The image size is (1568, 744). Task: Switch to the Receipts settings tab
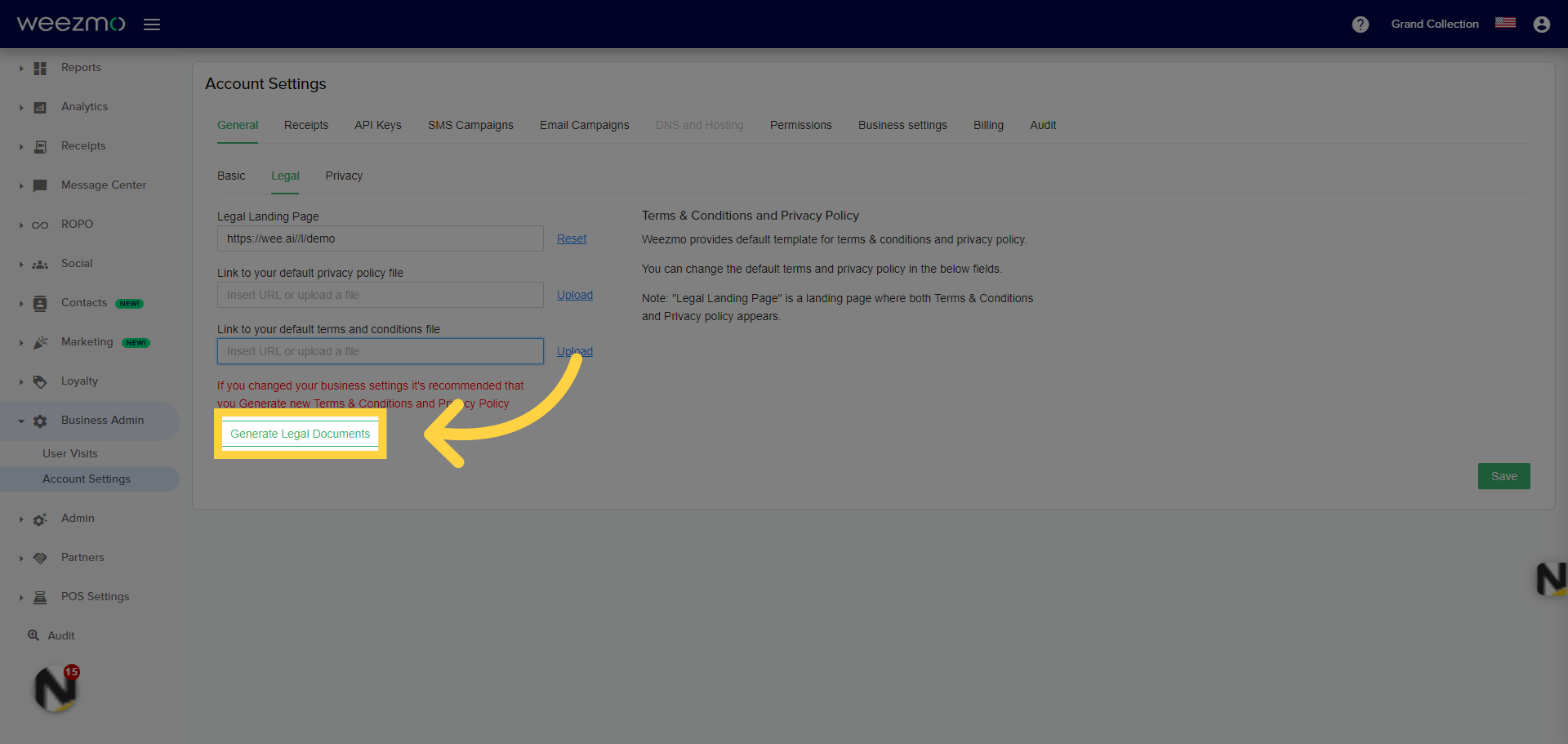point(306,125)
